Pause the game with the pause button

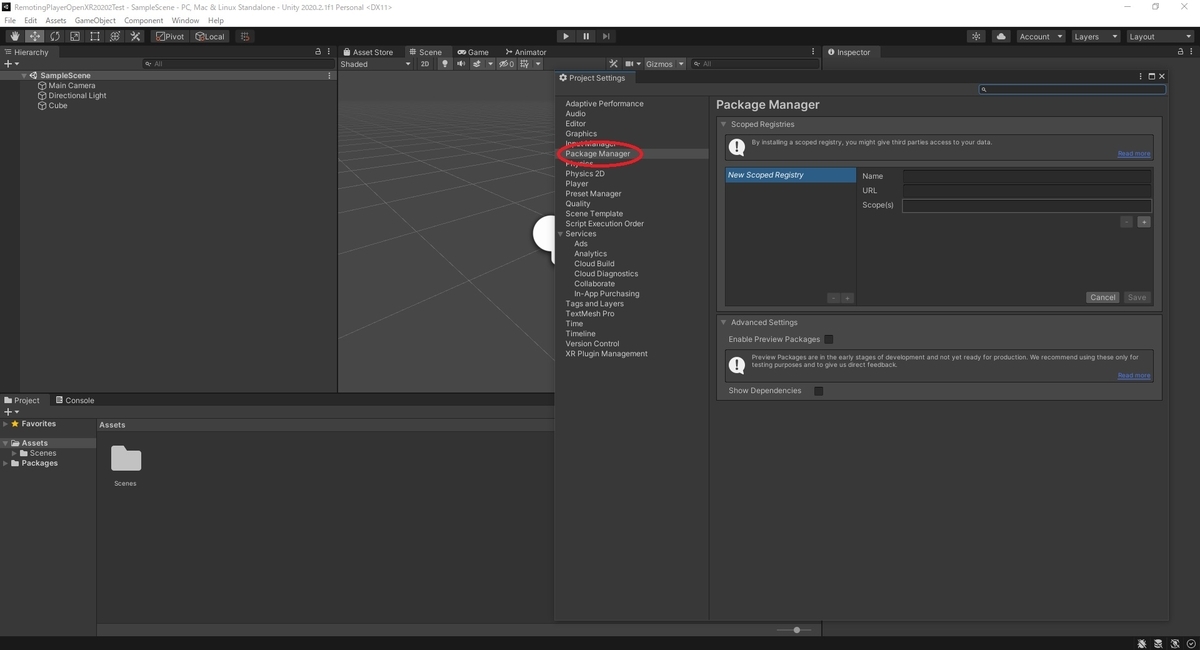586,36
